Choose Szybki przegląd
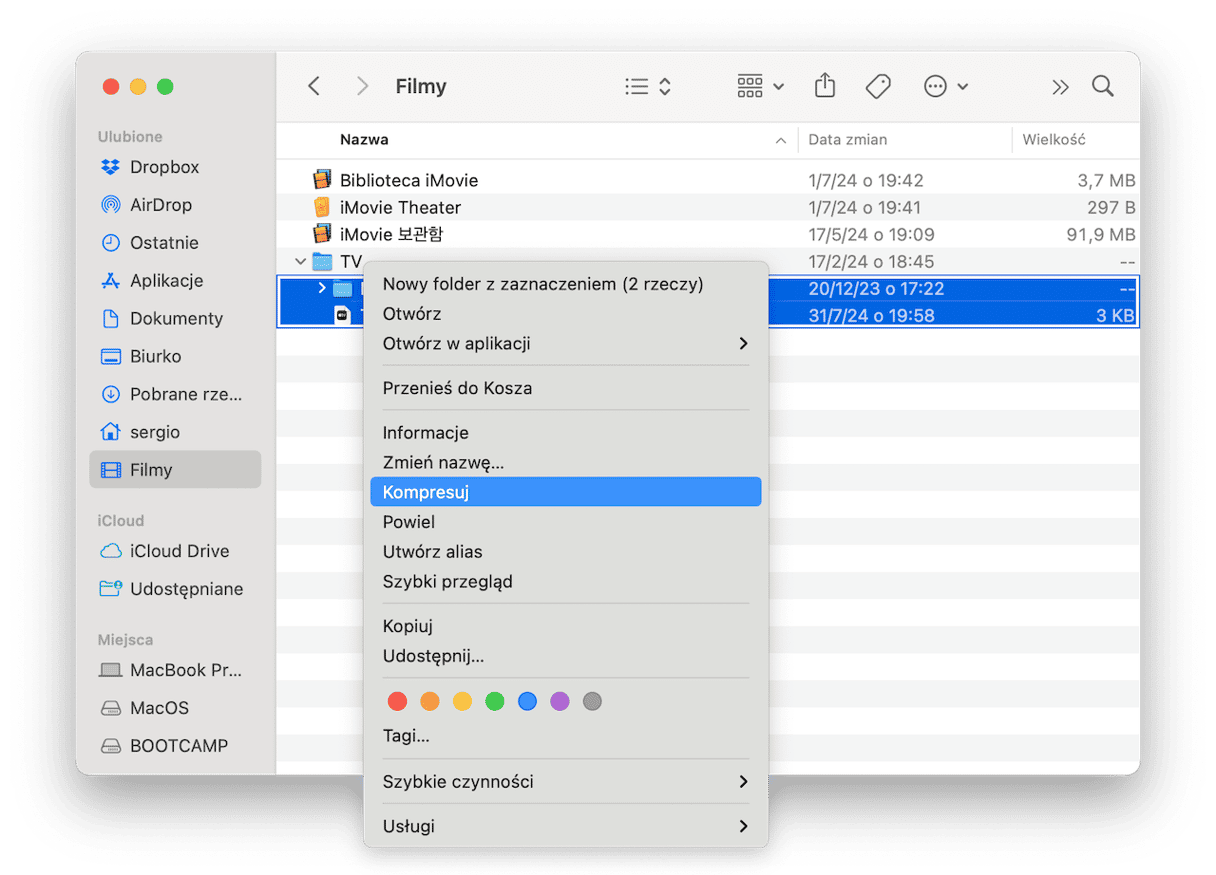Viewport: 1216px width, 875px height. (566, 581)
